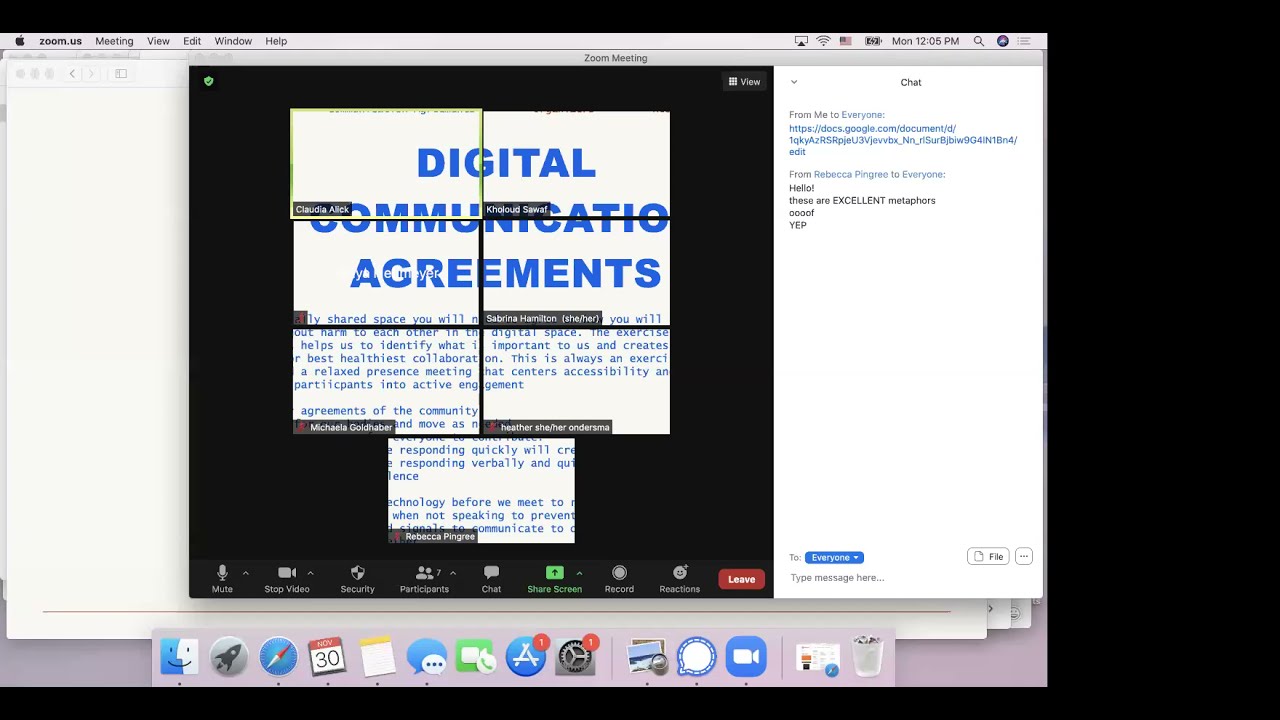Open the Participants panel

coord(424,579)
